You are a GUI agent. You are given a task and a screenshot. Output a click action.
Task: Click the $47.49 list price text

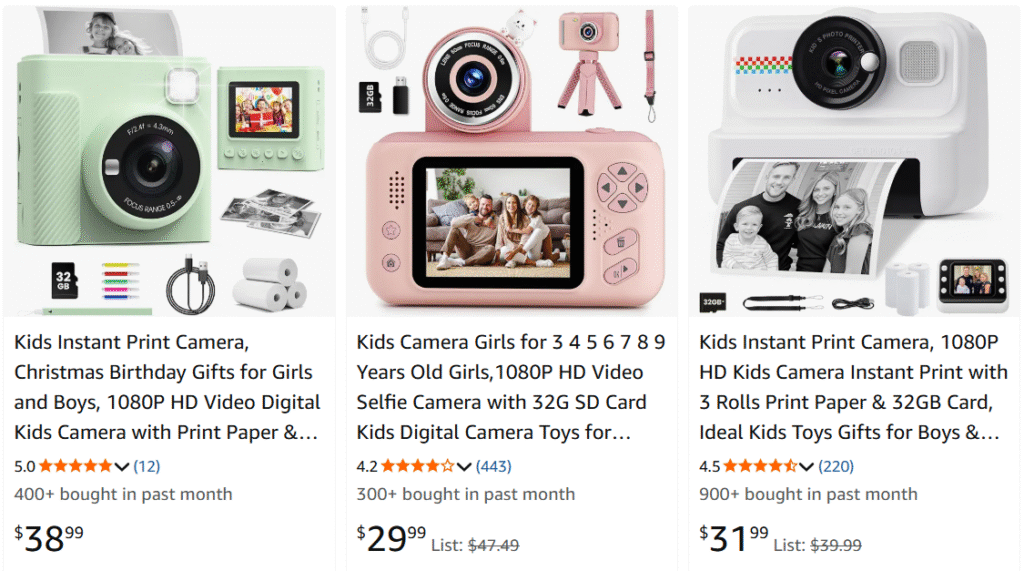pos(493,545)
